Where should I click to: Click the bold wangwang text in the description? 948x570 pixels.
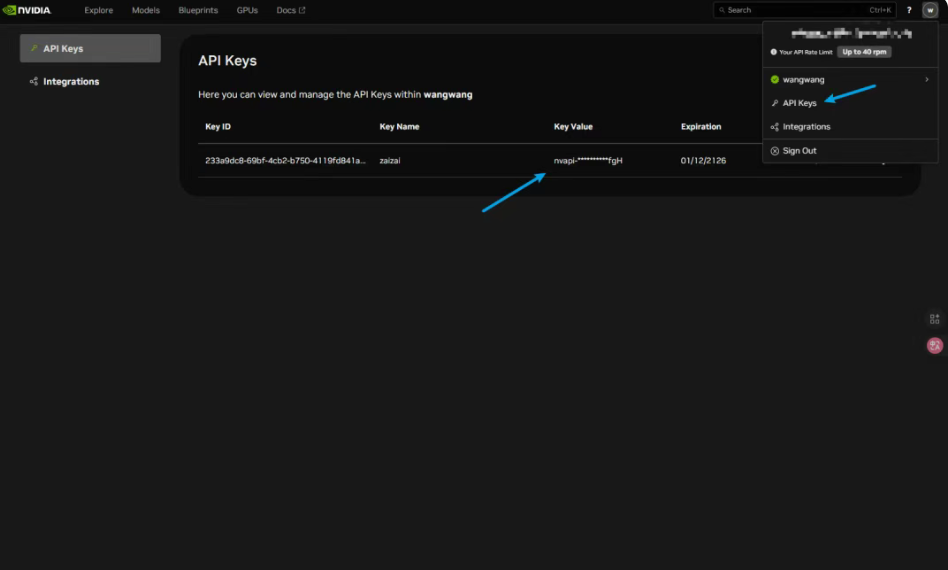pyautogui.click(x=448, y=94)
